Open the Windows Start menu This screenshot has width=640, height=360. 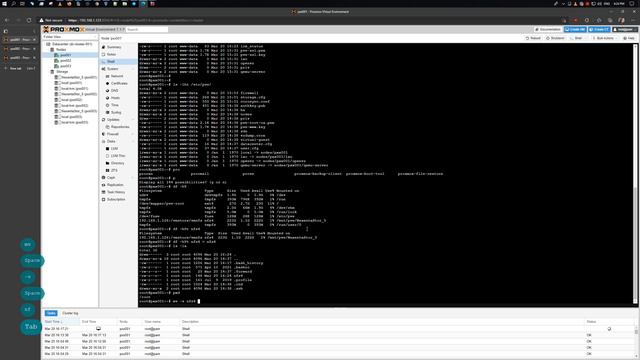tap(4, 4)
